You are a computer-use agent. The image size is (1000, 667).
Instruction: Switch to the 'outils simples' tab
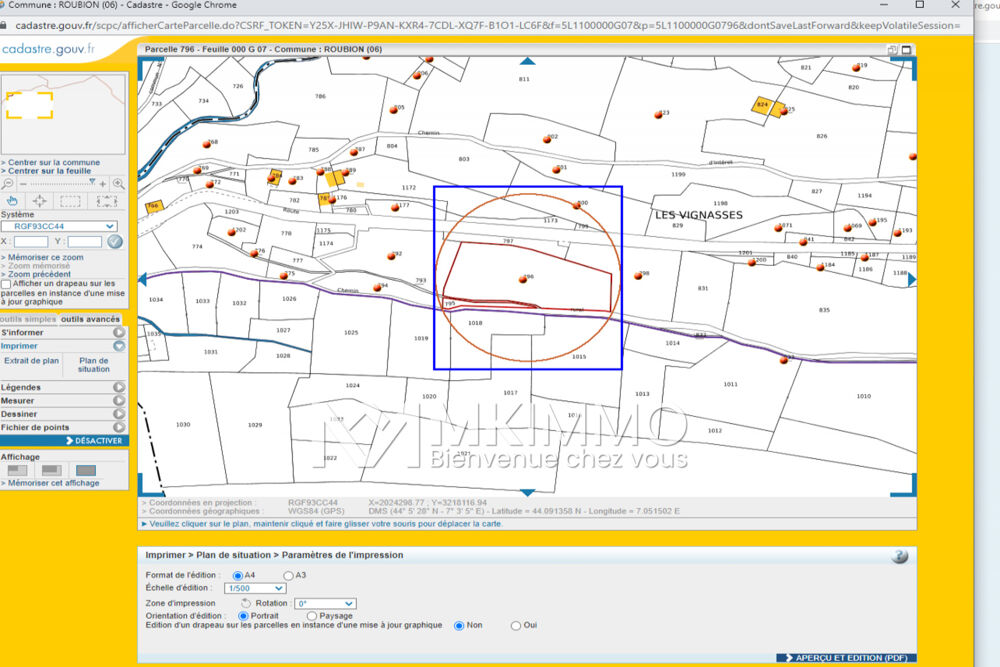(28, 318)
